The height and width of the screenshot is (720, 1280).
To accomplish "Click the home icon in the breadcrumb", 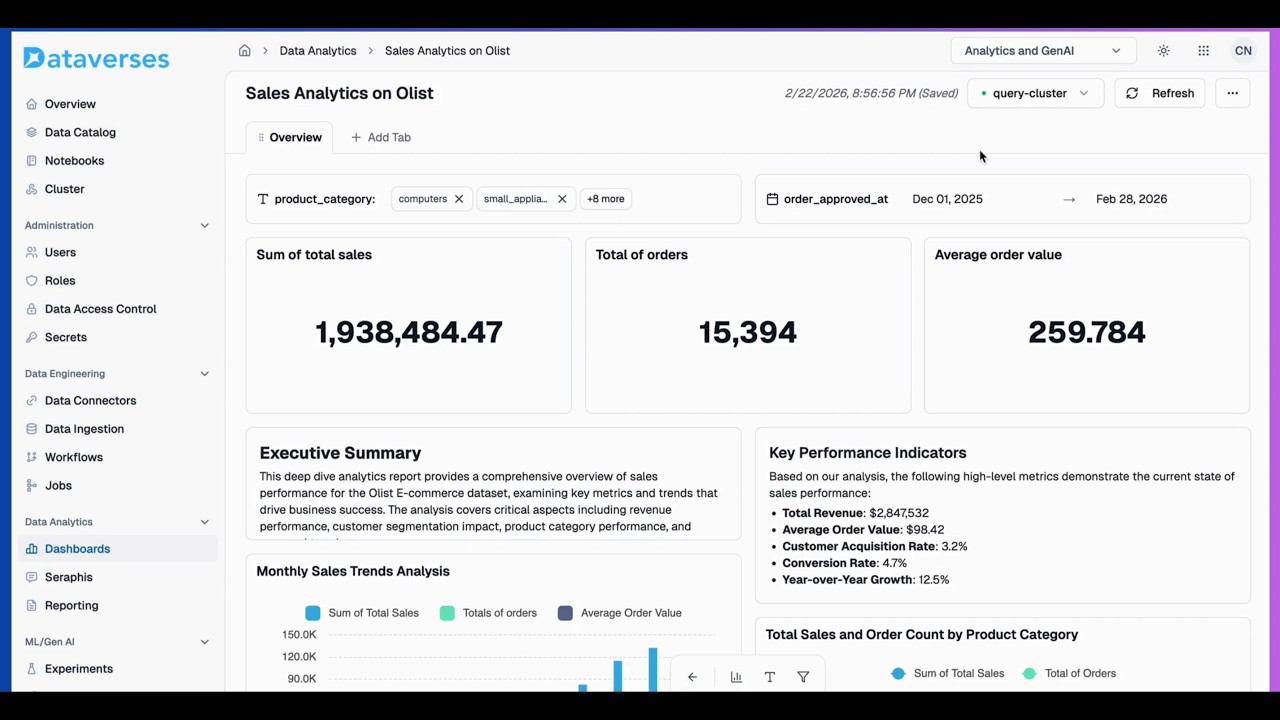I will [x=244, y=50].
